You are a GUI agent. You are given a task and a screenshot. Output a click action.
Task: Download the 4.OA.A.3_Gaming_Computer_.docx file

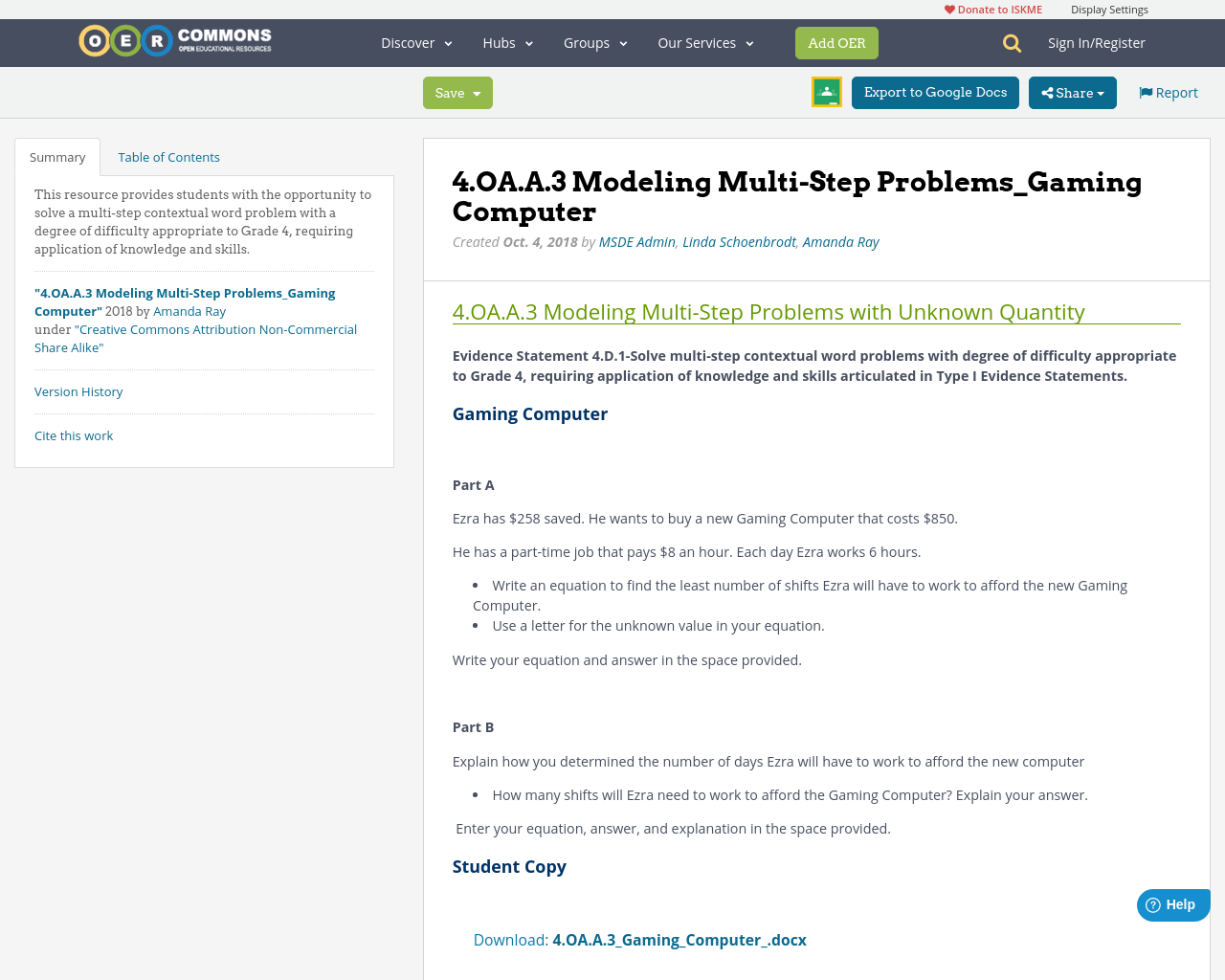679,939
